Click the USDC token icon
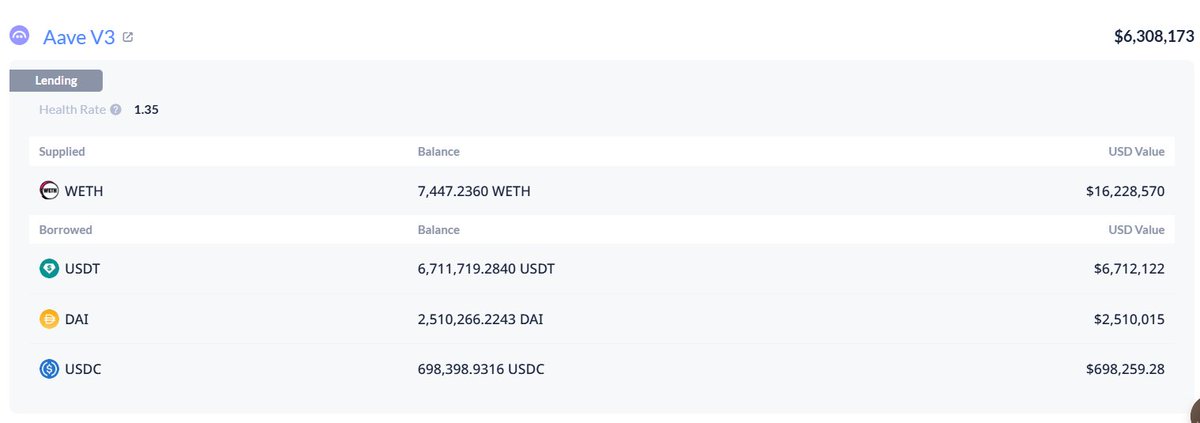This screenshot has height=423, width=1200. 49,369
